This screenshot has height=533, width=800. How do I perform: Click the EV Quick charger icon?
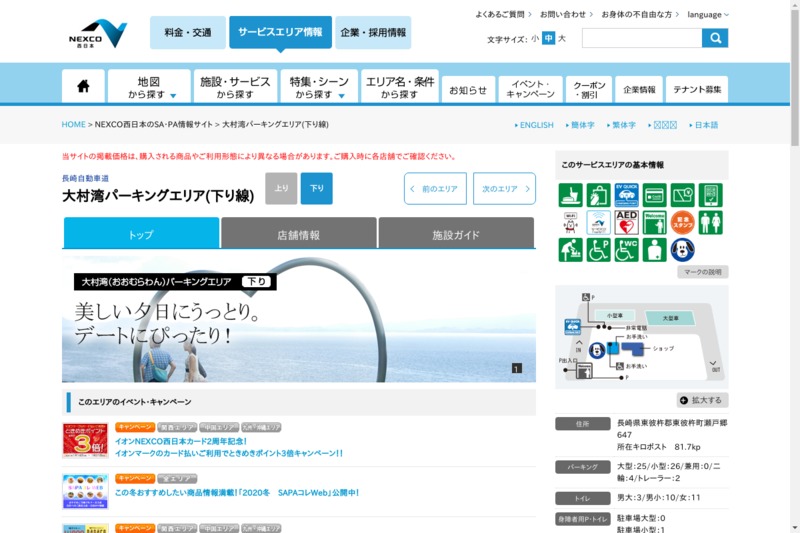point(627,195)
